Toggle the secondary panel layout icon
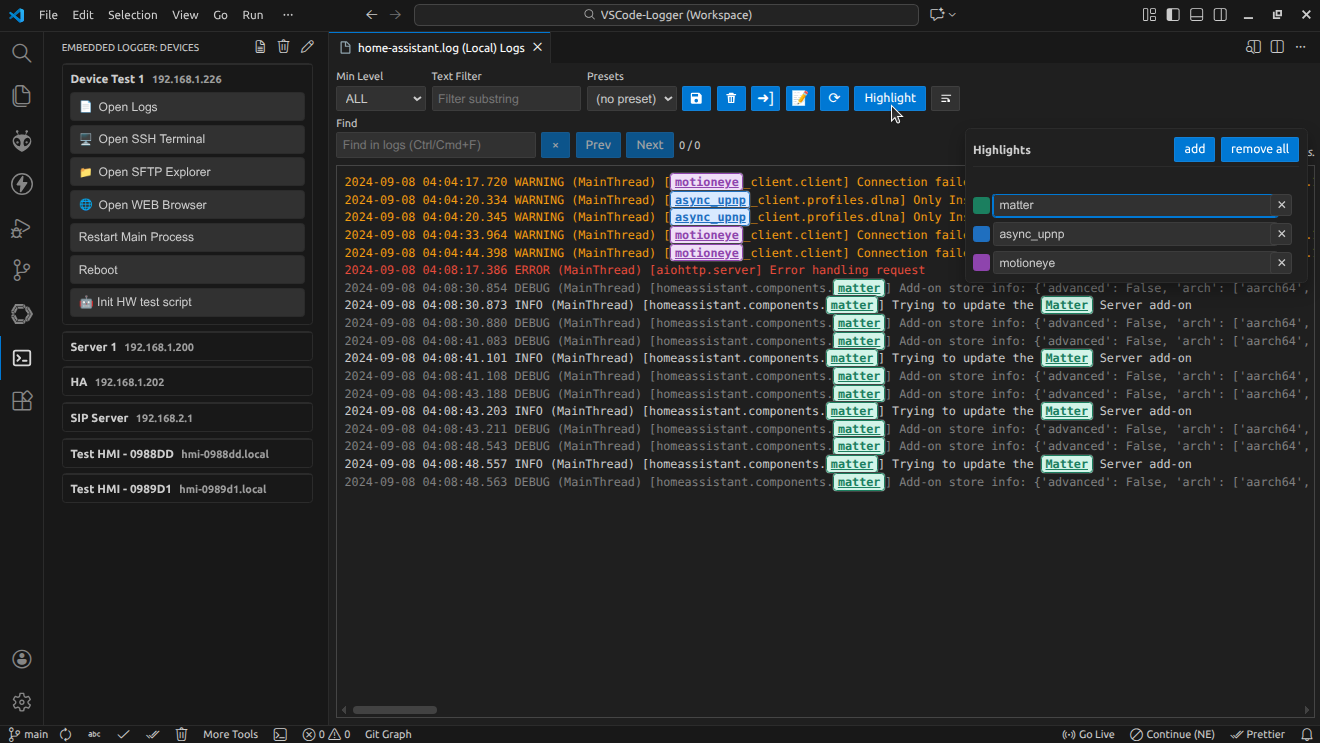Screen dimensions: 1320x743 [1219, 14]
